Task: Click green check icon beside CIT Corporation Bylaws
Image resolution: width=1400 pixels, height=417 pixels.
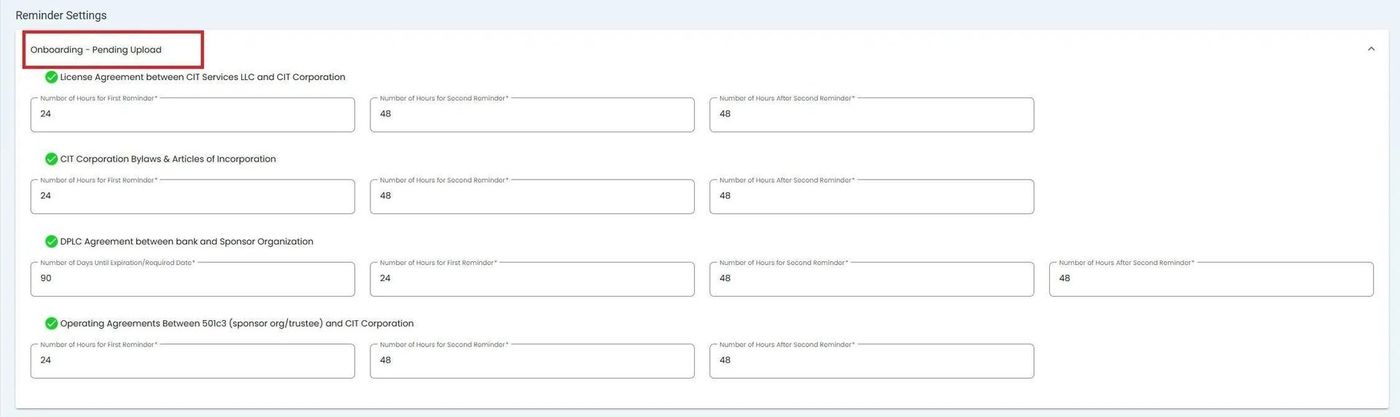Action: pos(51,159)
